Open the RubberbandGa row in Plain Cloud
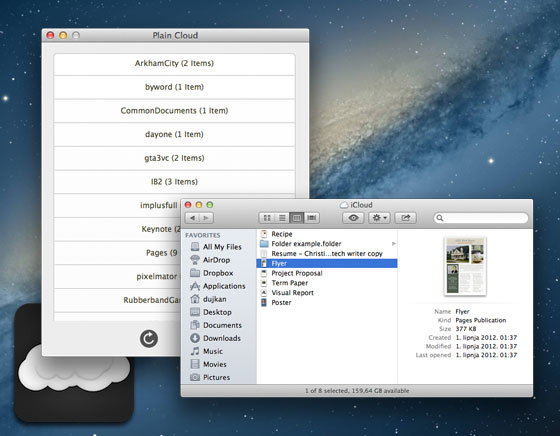The image size is (560, 436). 117,300
